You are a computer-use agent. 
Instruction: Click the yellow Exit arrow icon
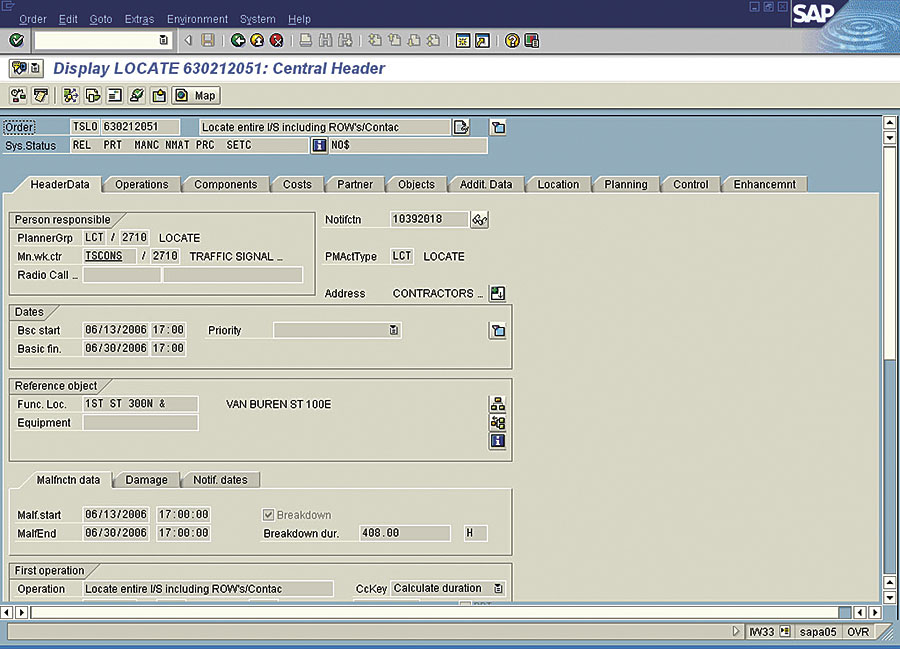point(257,40)
